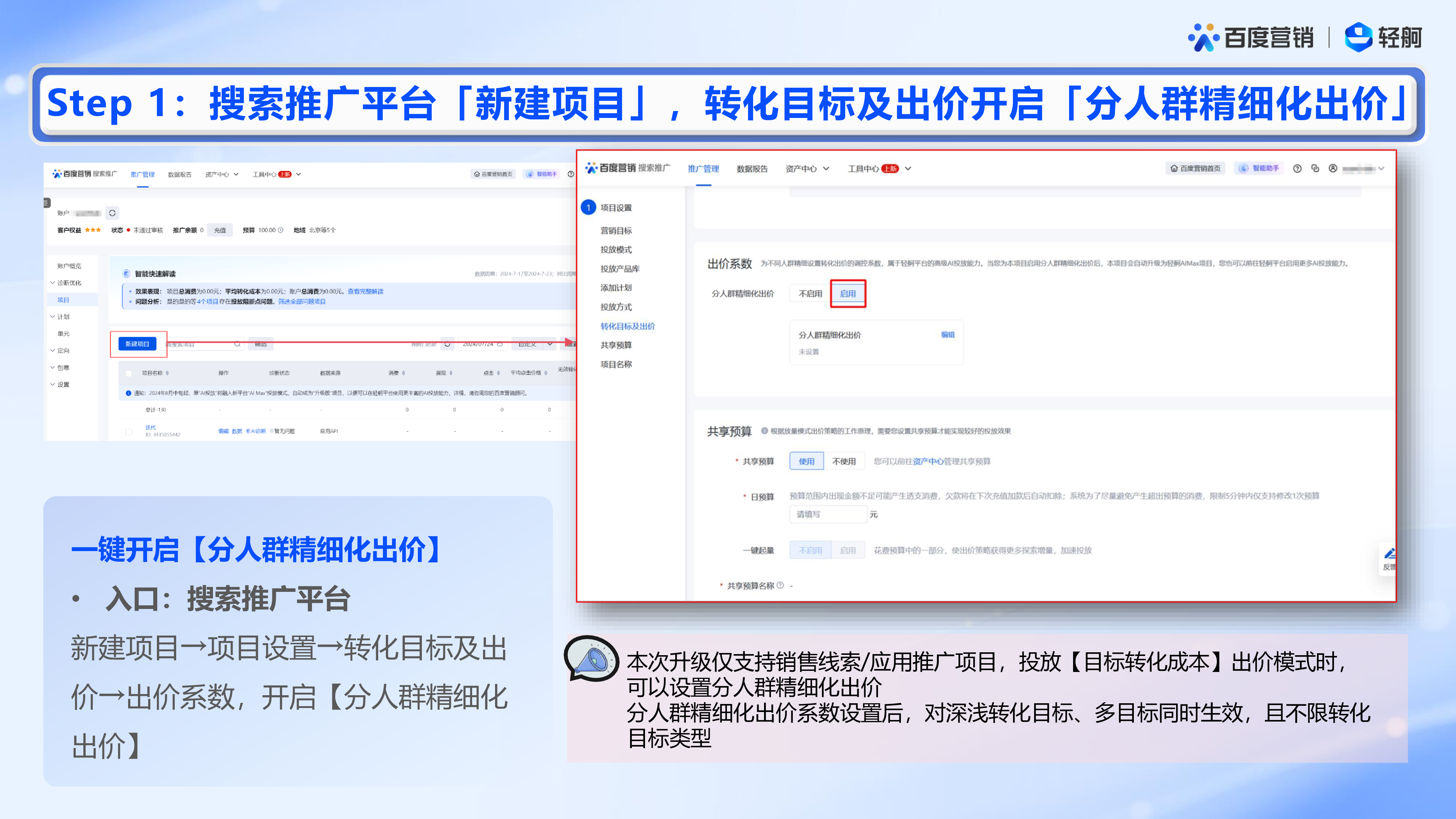Fill the 日预算 请填写 input field
This screenshot has height=819, width=1456.
pos(828,514)
